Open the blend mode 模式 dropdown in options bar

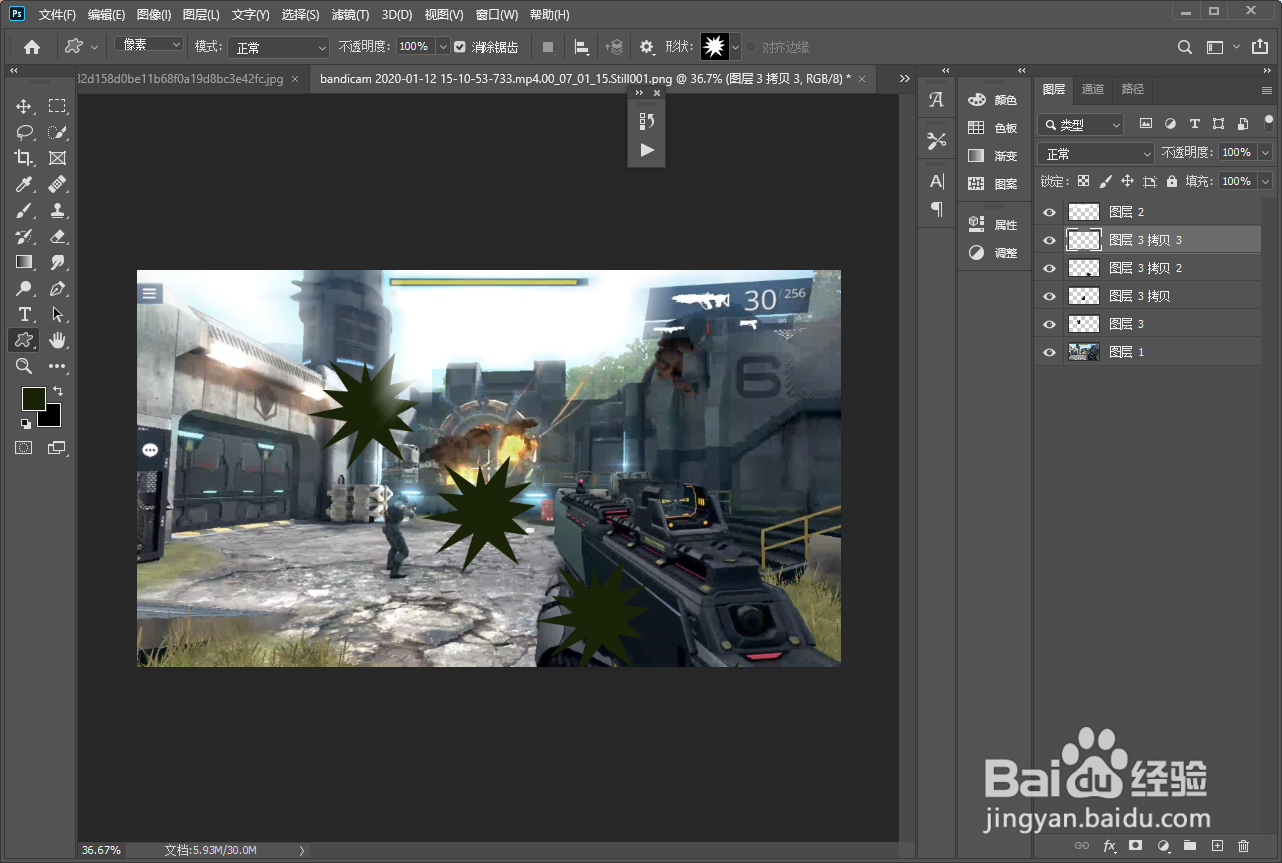[x=278, y=47]
